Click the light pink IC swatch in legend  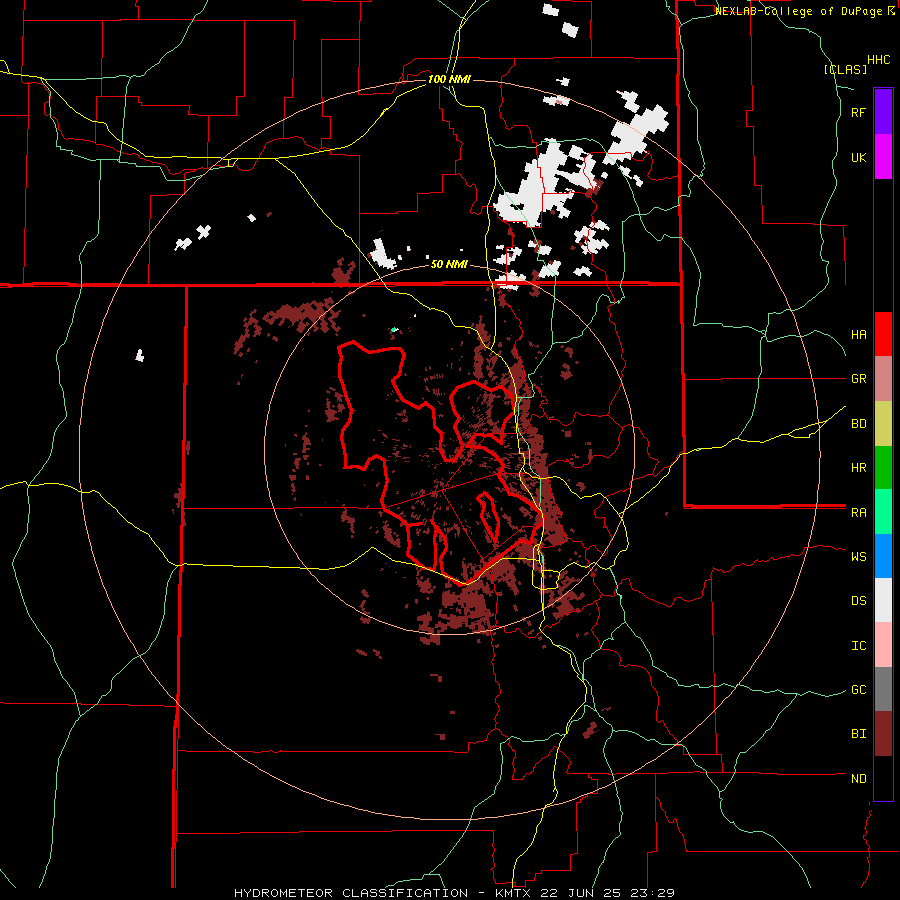pyautogui.click(x=883, y=645)
